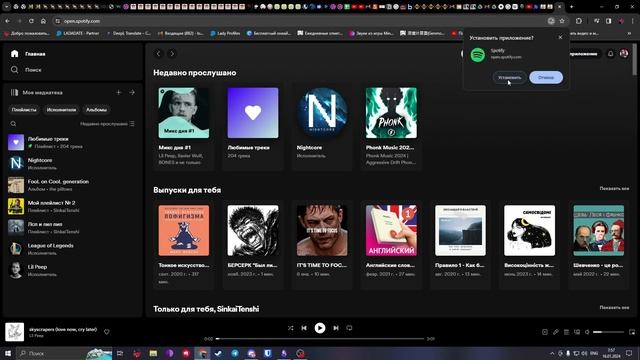
Task: Open the Nightcore artist card
Action: (x=322, y=126)
